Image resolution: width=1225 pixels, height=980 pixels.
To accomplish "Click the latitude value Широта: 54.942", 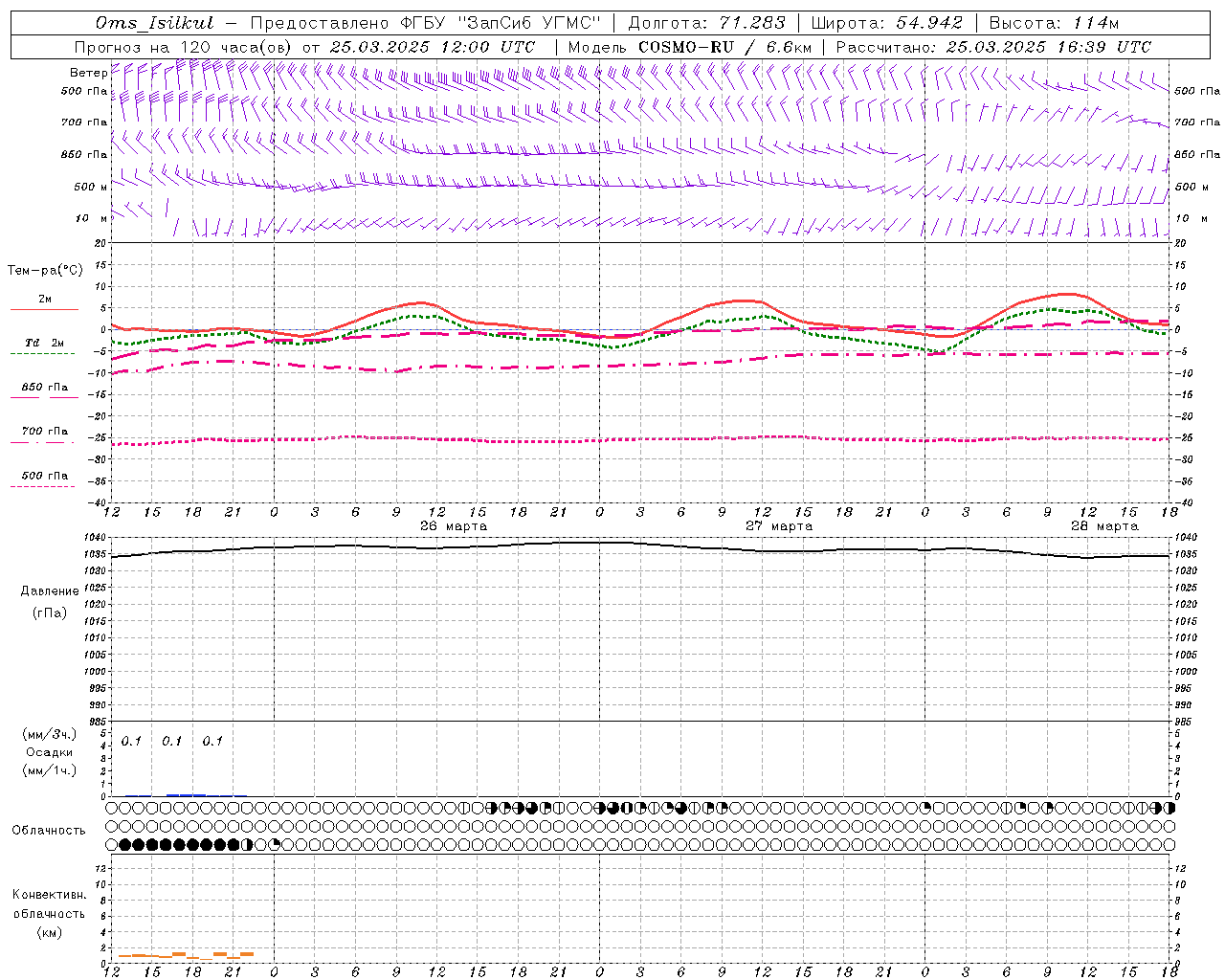I will (886, 23).
